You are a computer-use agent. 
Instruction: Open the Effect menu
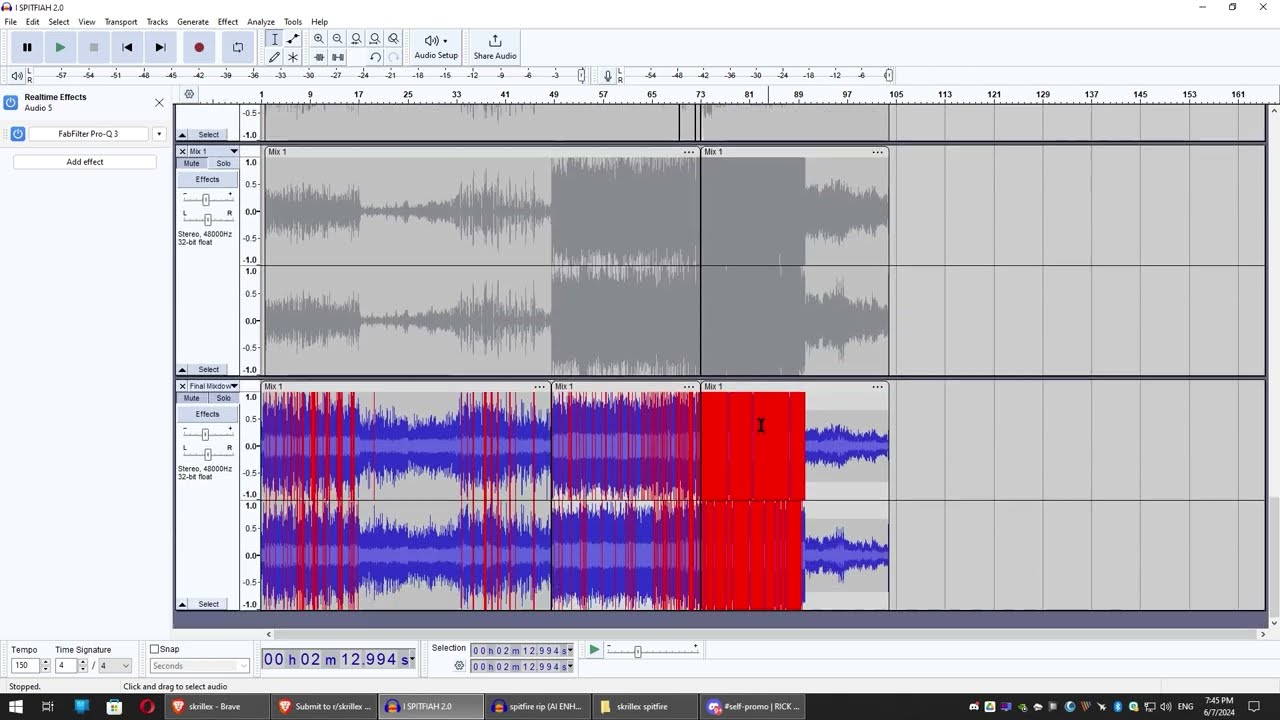click(x=228, y=22)
